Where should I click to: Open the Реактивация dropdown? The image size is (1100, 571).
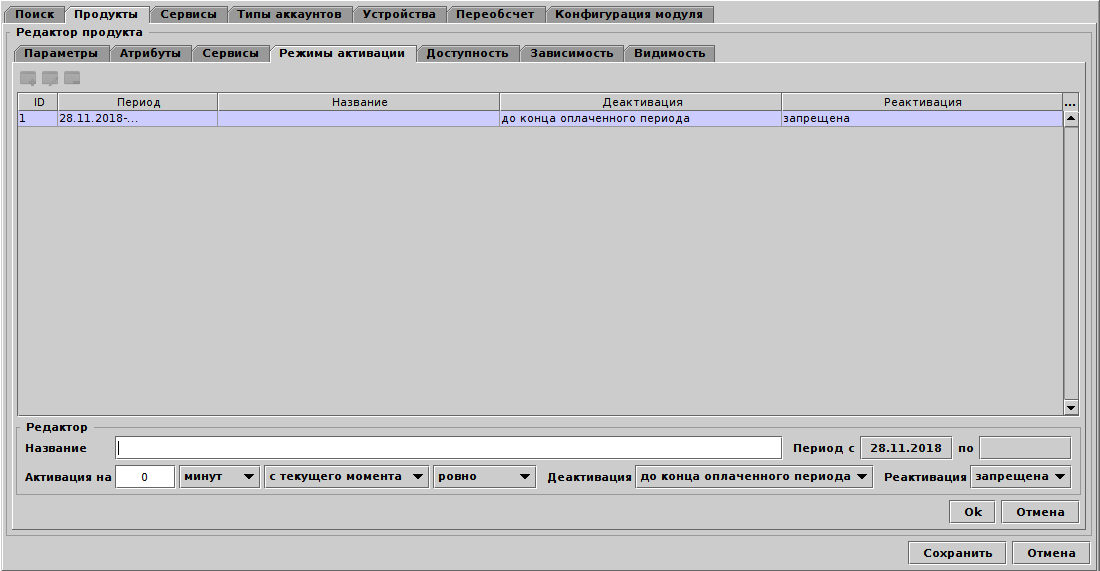(x=1021, y=477)
